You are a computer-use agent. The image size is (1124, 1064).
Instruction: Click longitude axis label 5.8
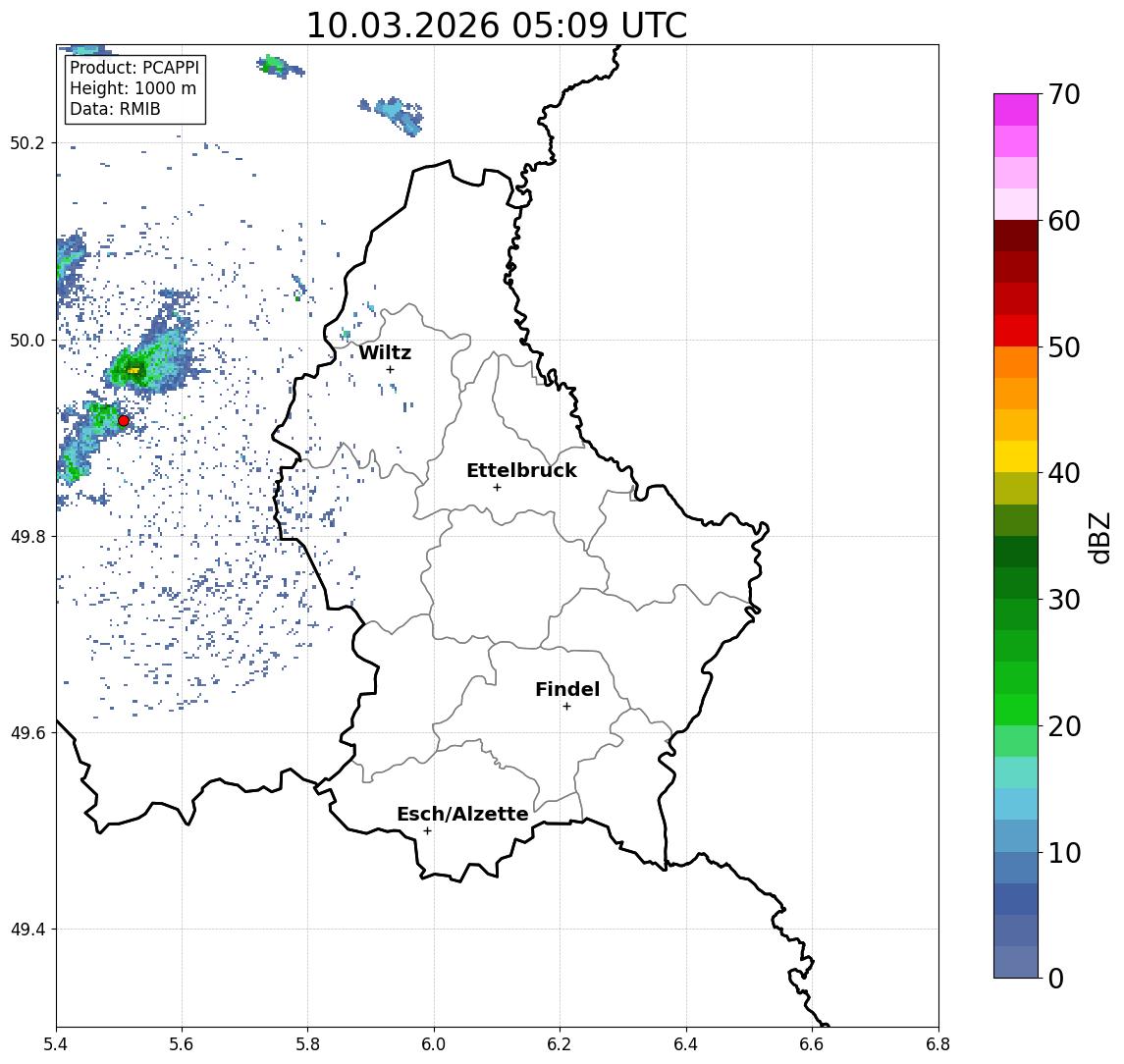pyautogui.click(x=307, y=1044)
